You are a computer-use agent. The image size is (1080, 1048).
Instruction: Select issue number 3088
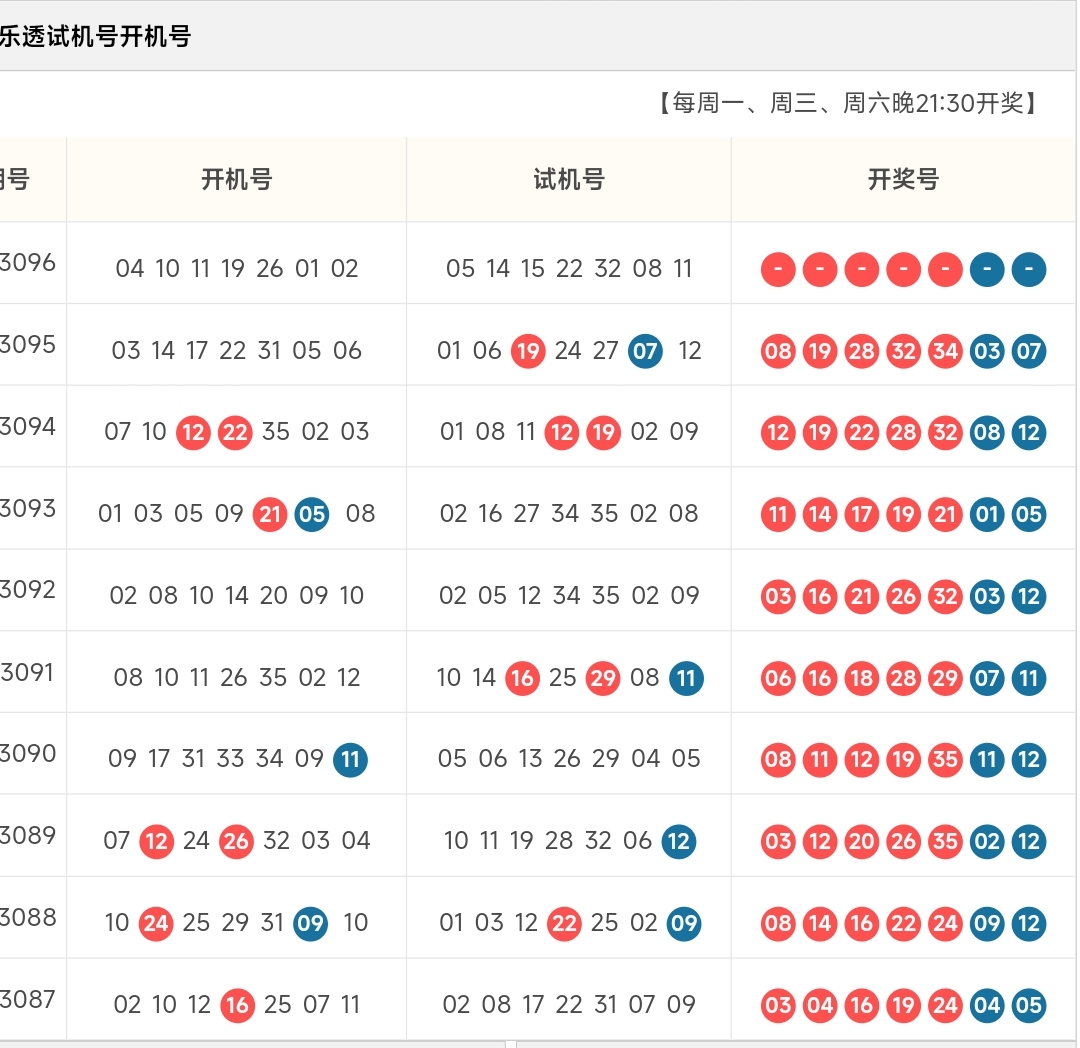point(28,917)
